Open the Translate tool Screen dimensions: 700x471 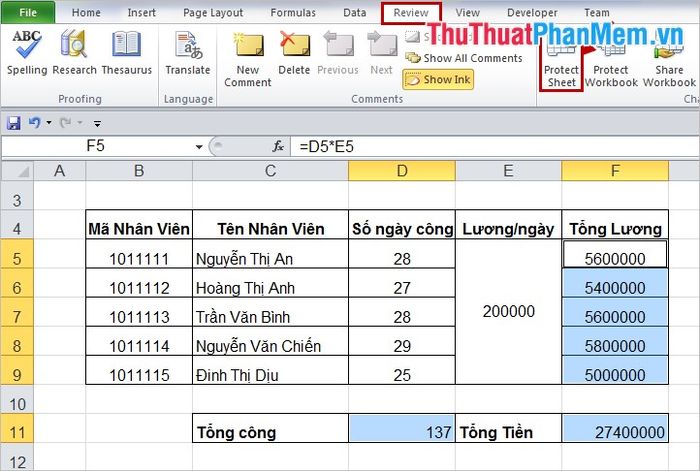click(x=188, y=53)
